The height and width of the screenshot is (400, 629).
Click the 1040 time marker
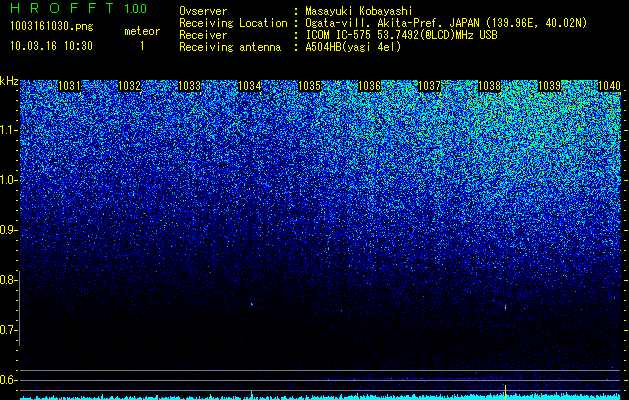pyautogui.click(x=610, y=86)
